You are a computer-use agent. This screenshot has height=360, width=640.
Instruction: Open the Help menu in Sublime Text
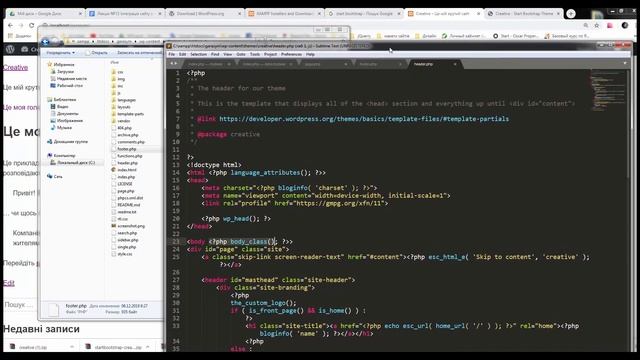click(x=310, y=54)
